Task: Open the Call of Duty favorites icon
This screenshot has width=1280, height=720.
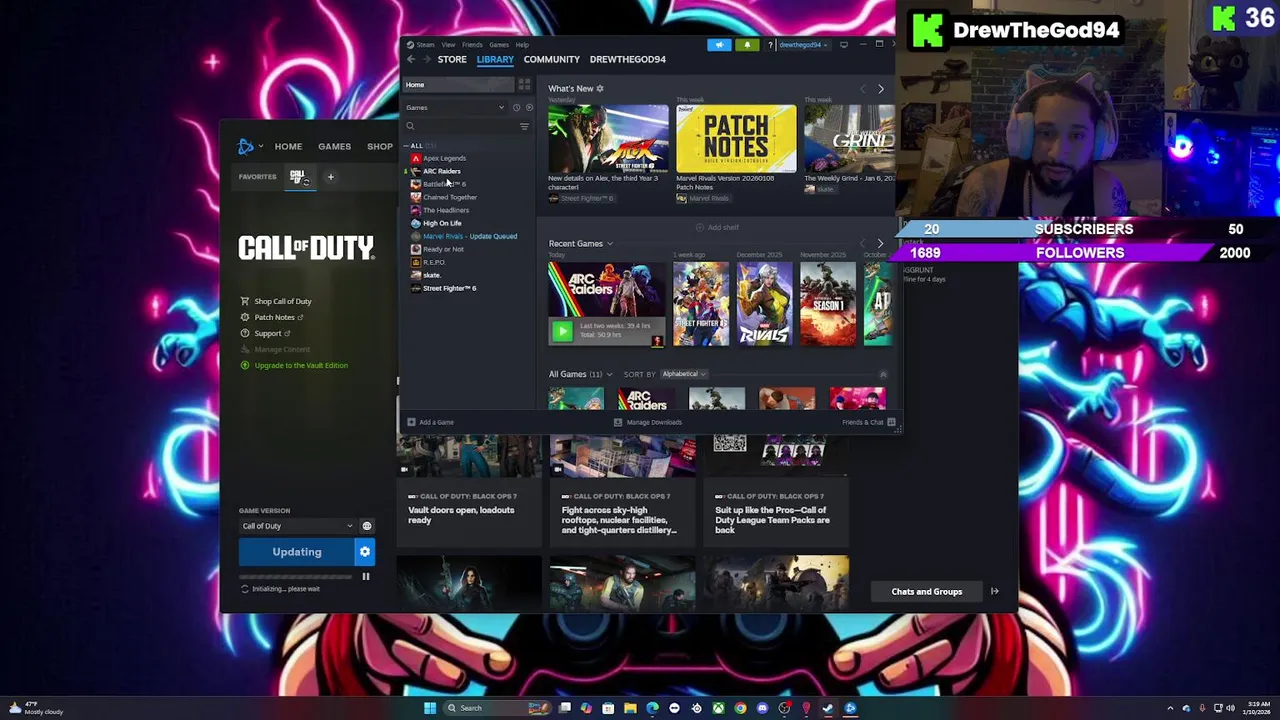Action: pos(298,177)
